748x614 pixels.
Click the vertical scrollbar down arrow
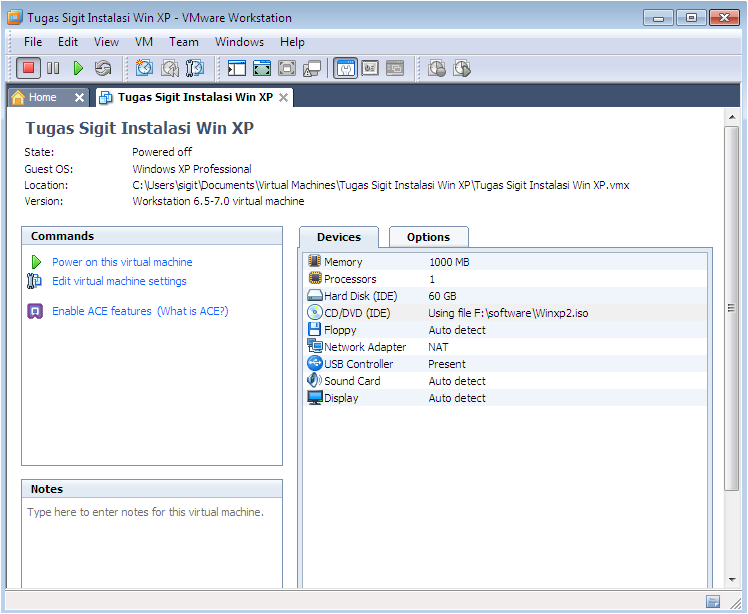point(732,580)
